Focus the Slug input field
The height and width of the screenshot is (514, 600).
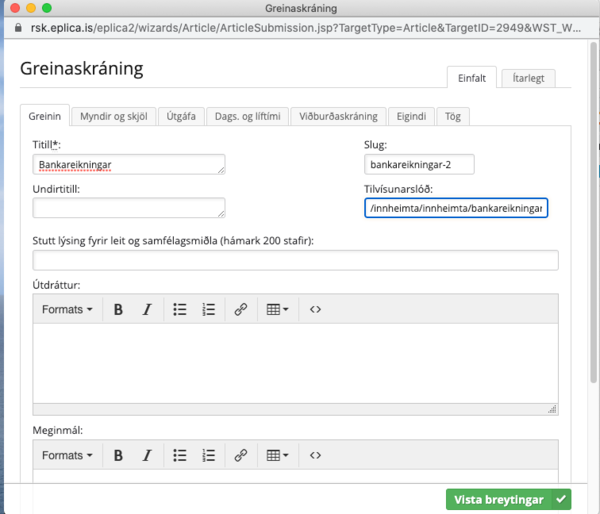(419, 165)
